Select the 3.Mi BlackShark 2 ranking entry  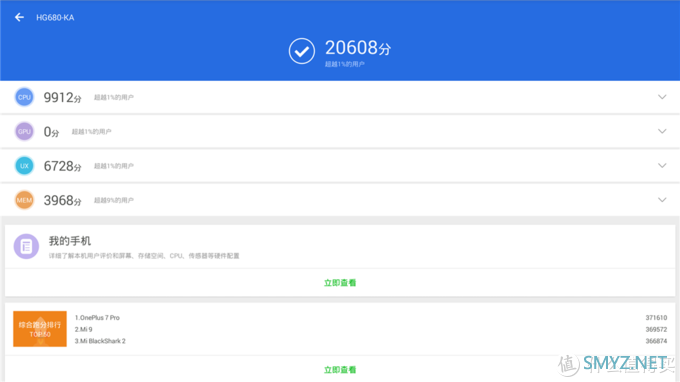point(100,341)
